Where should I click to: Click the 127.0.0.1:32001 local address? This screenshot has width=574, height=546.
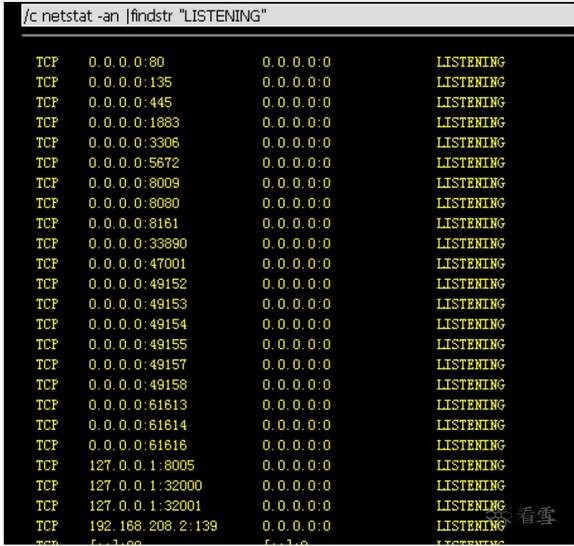coord(145,505)
